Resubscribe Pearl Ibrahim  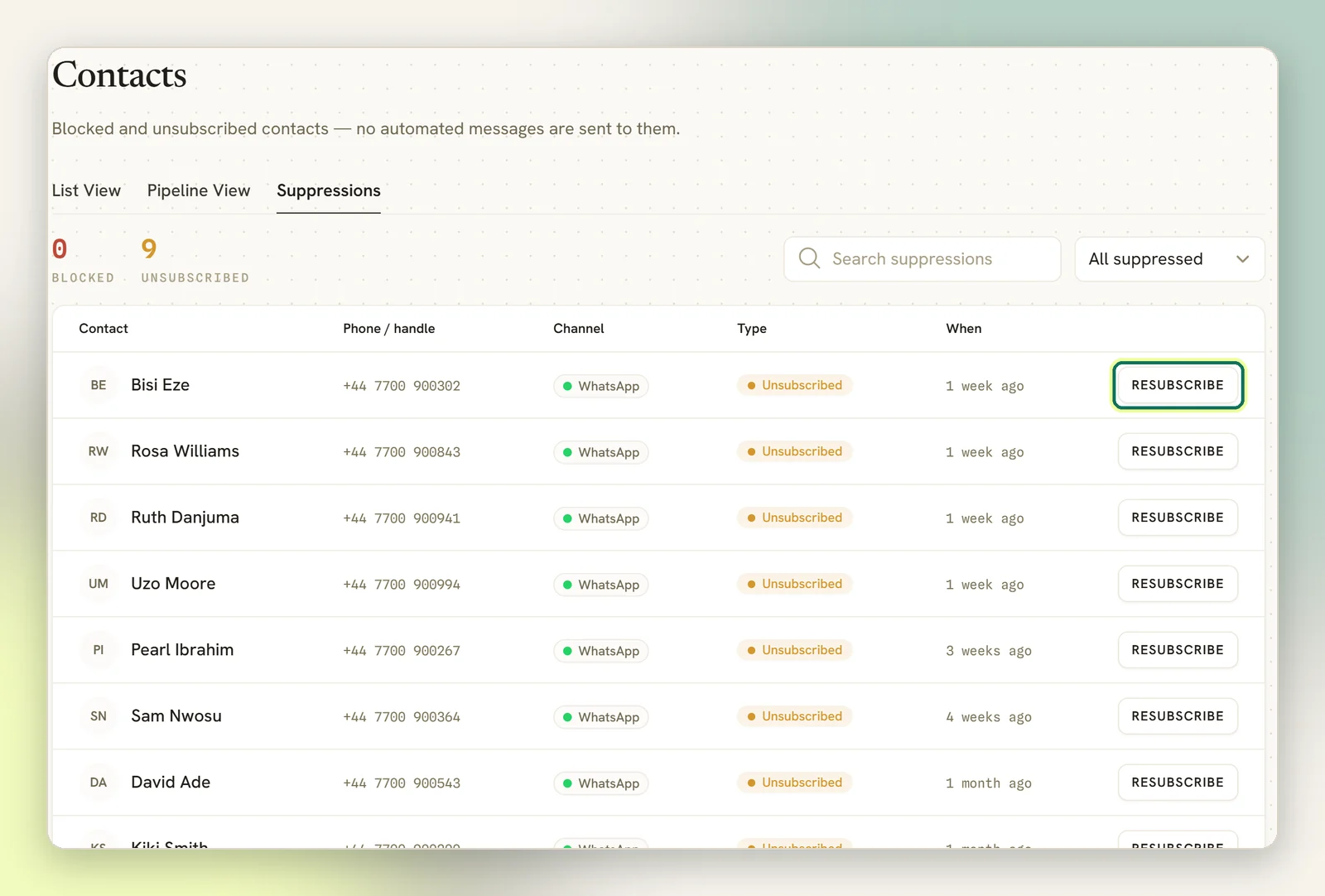coord(1178,650)
